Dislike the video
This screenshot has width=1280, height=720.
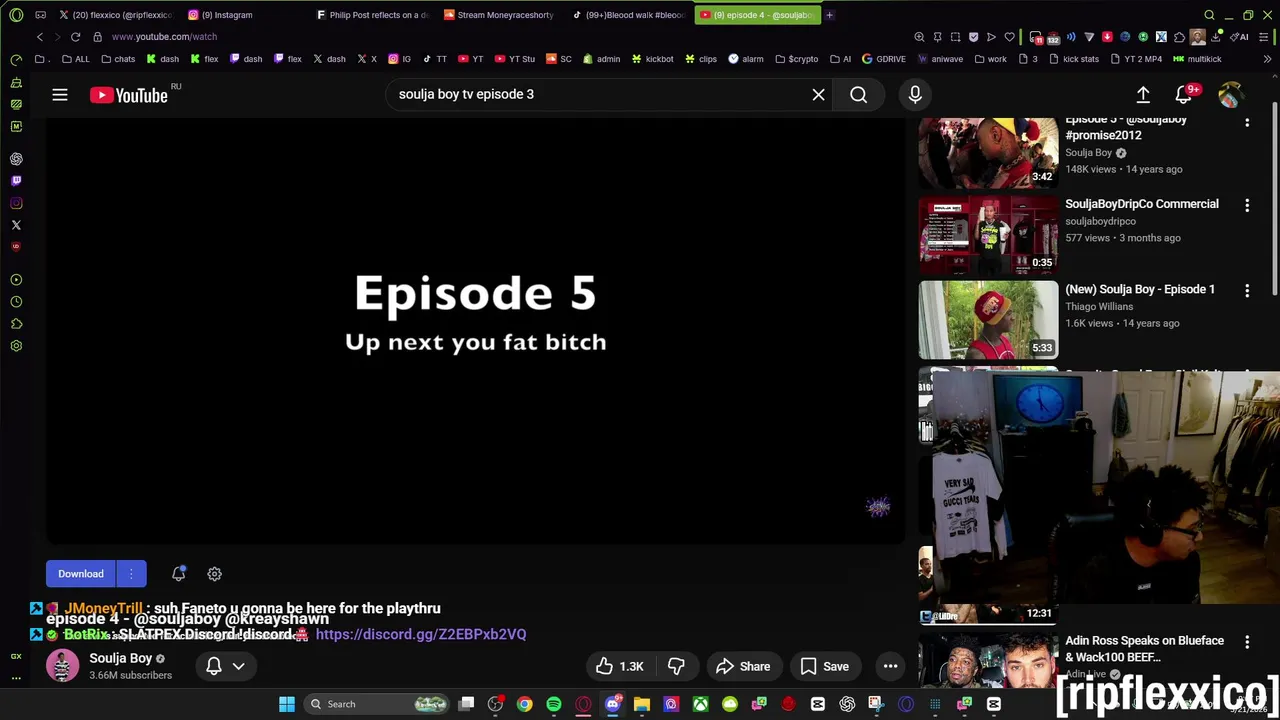(x=676, y=666)
